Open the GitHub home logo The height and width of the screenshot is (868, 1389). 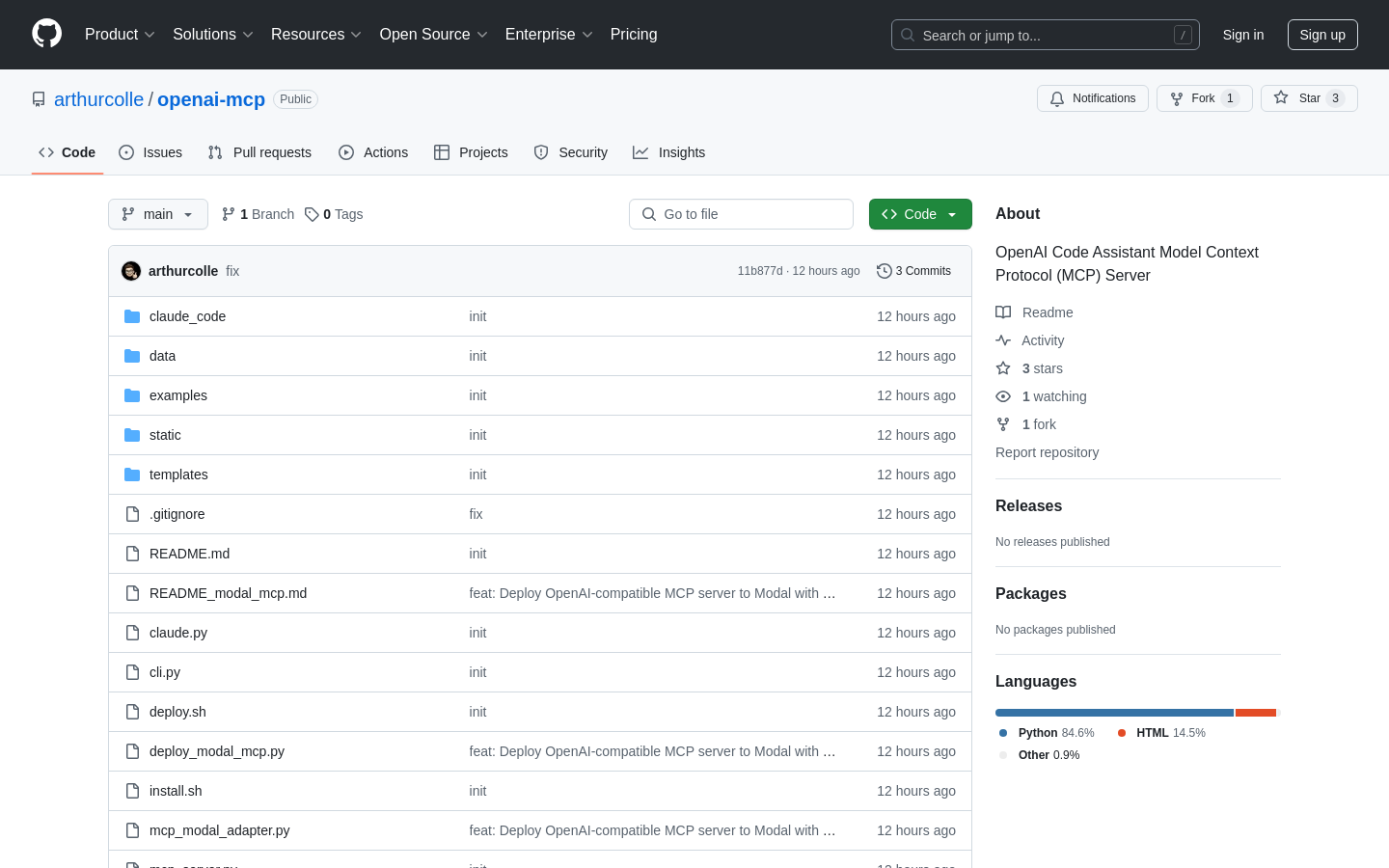pos(46,34)
